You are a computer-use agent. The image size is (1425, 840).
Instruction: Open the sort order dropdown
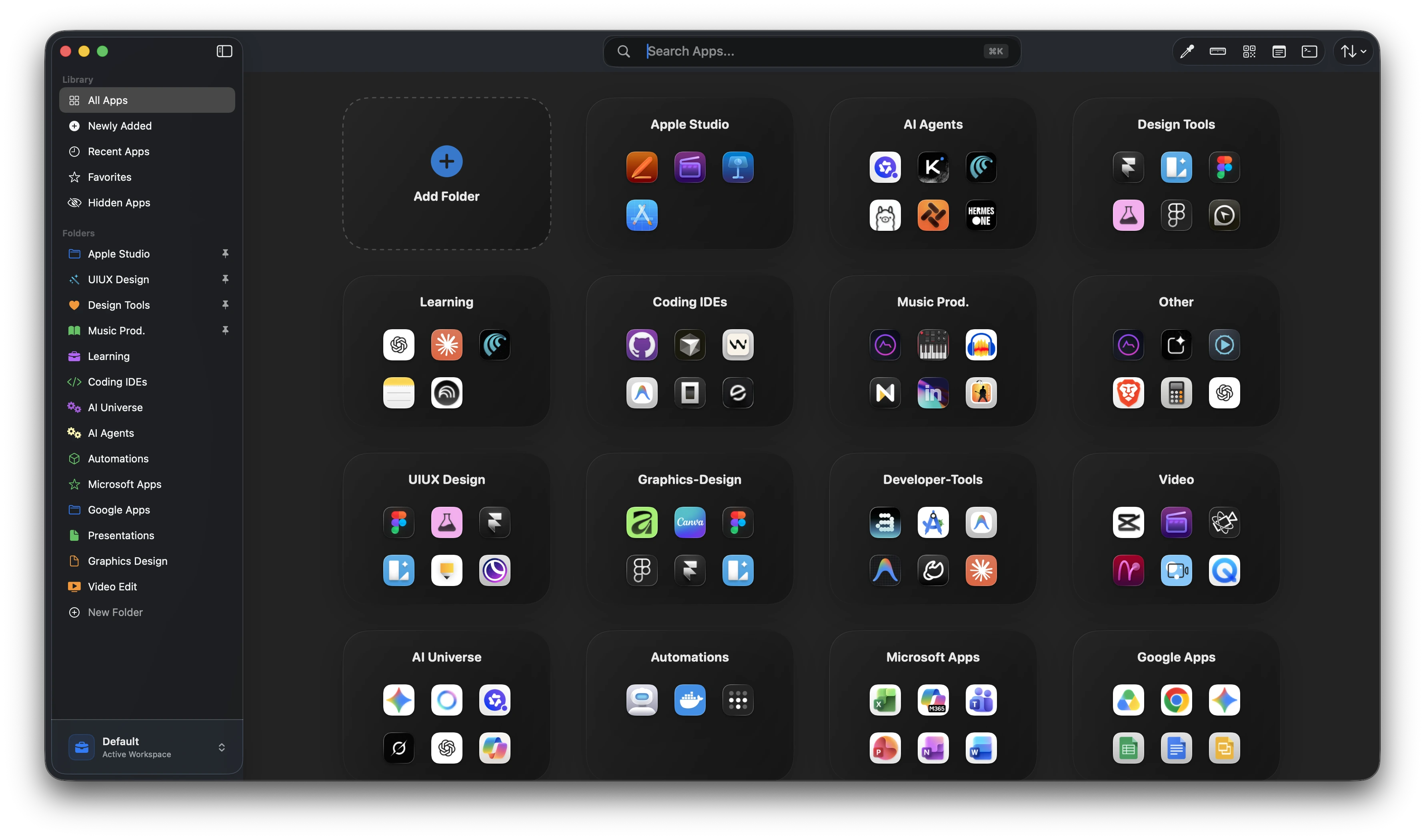pos(1353,52)
